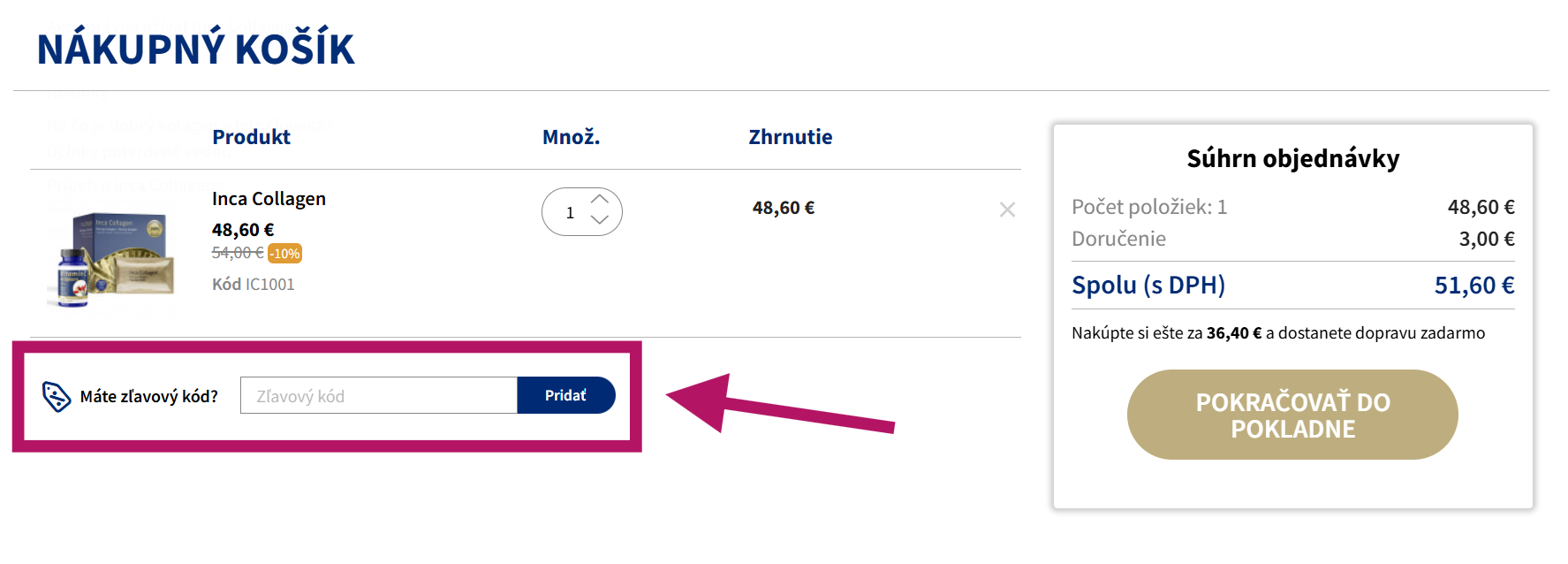Click the Zhrnutie column header
1568x564 pixels.
click(789, 136)
